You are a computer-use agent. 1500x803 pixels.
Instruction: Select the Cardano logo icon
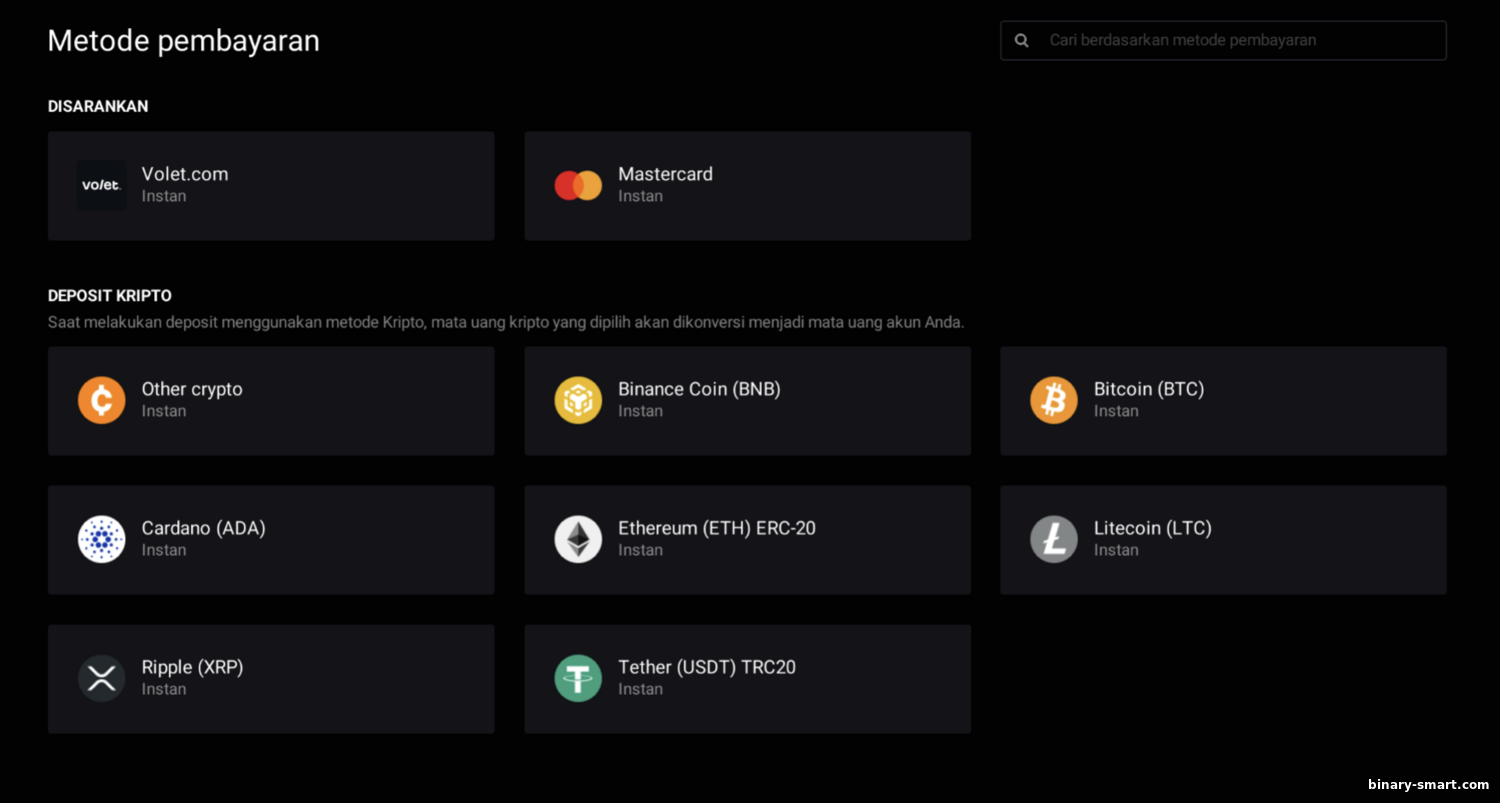click(101, 539)
